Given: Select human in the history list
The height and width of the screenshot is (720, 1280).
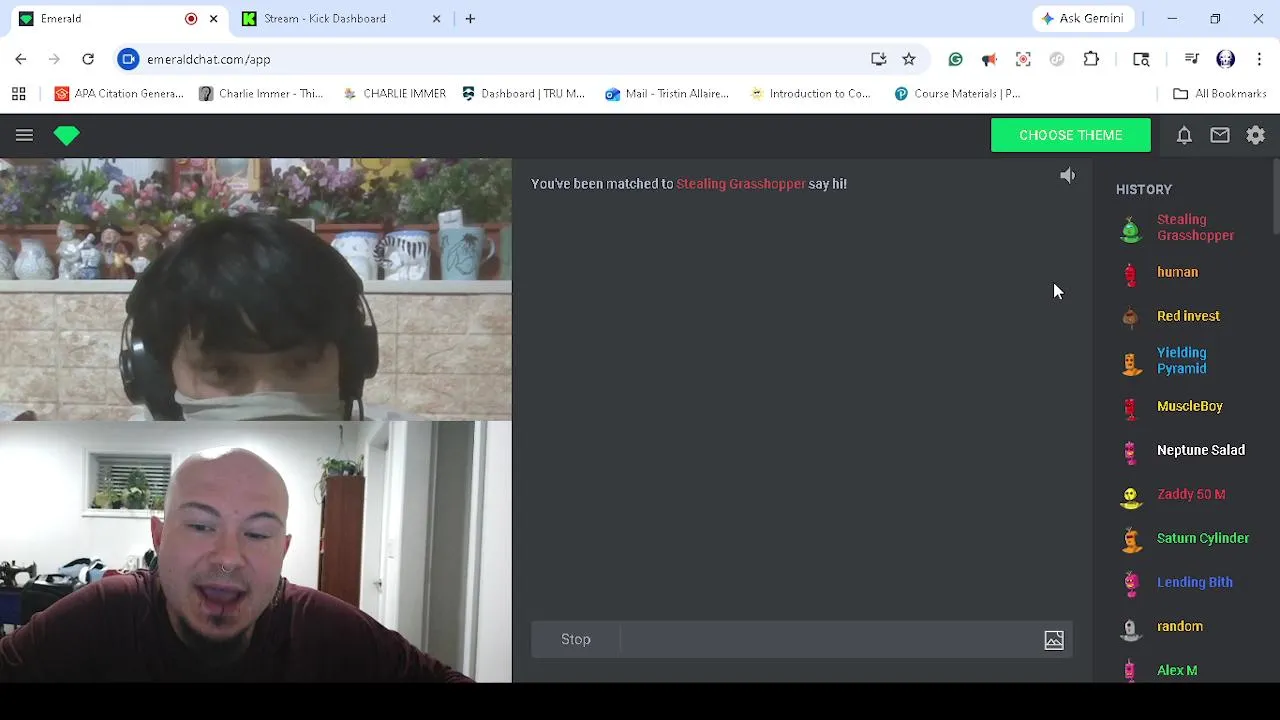Looking at the screenshot, I should pos(1177,272).
